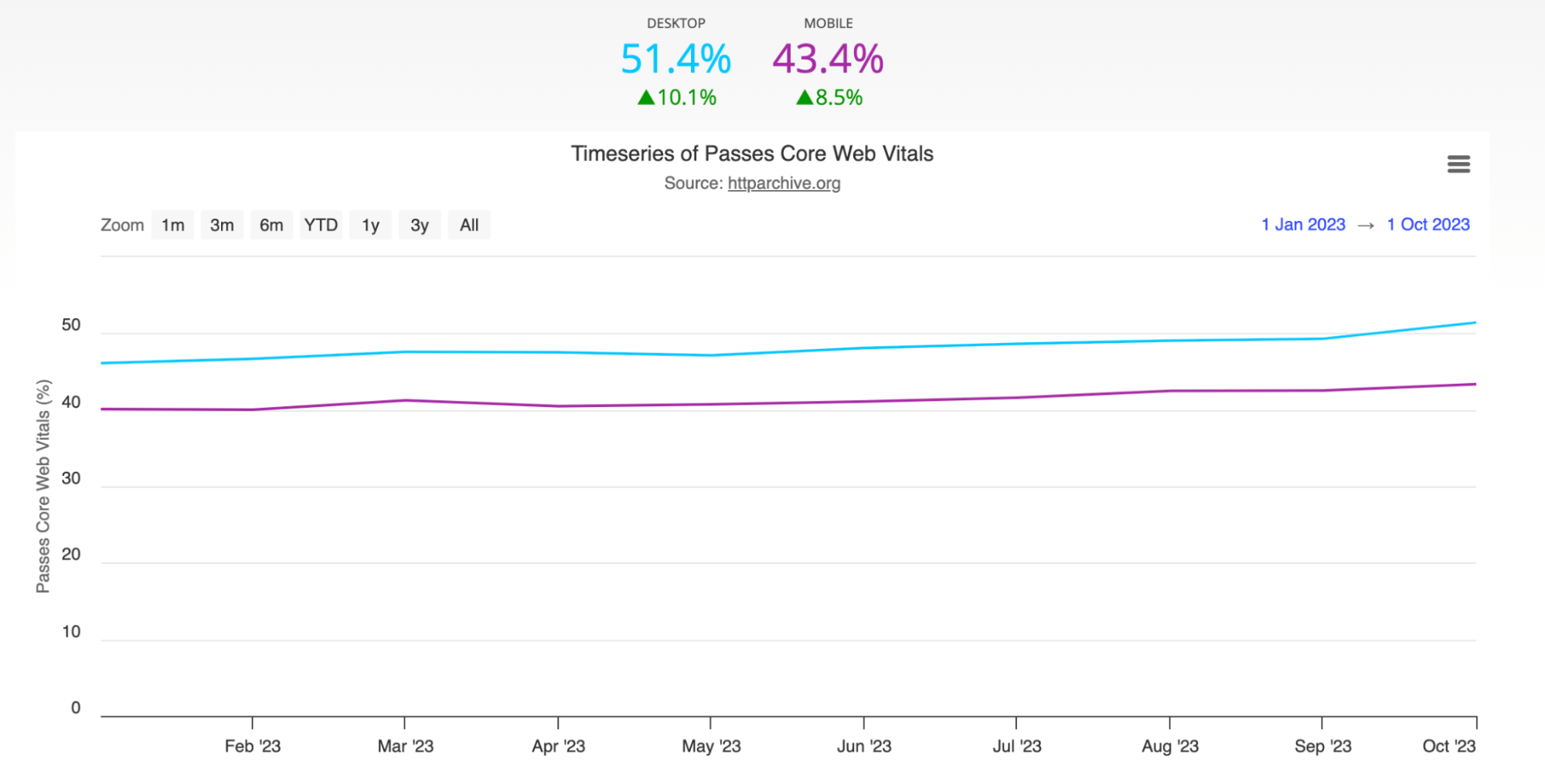Click the Desktop 51.4% value
The width and height of the screenshot is (1545, 784).
[676, 59]
